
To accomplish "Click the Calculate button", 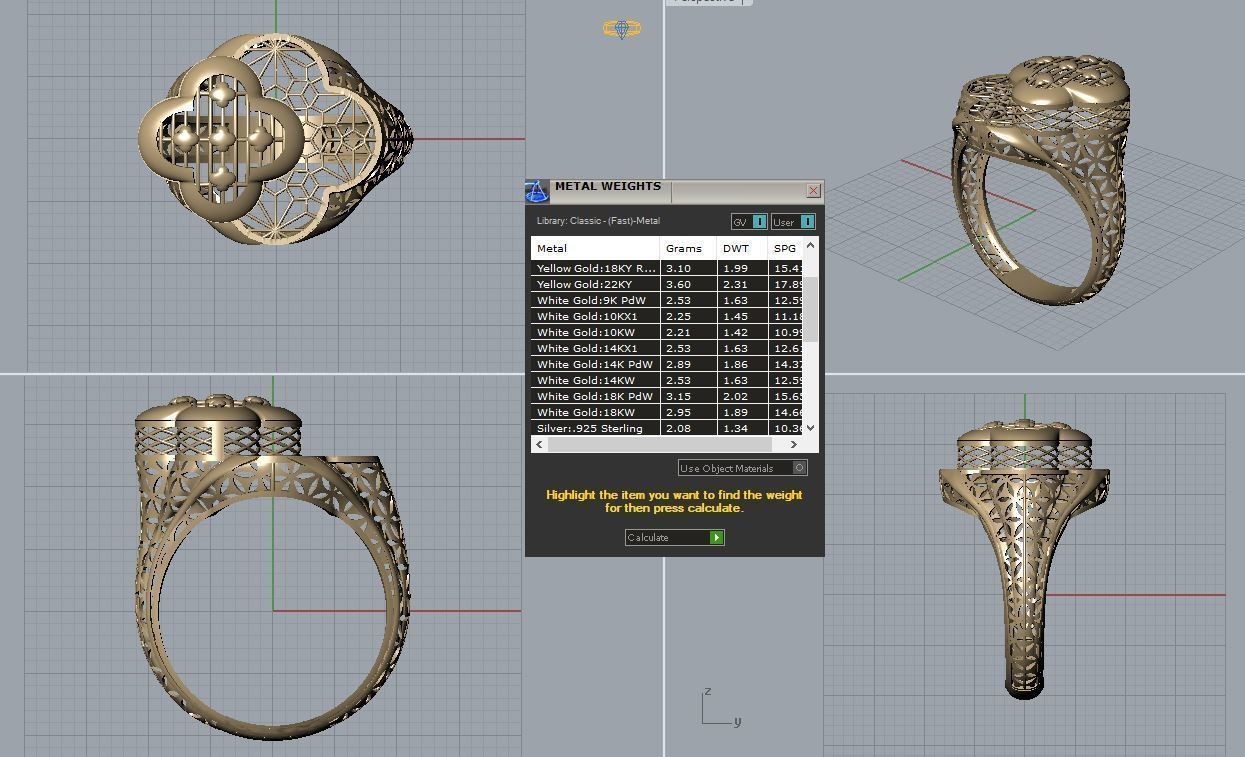I will coord(674,537).
